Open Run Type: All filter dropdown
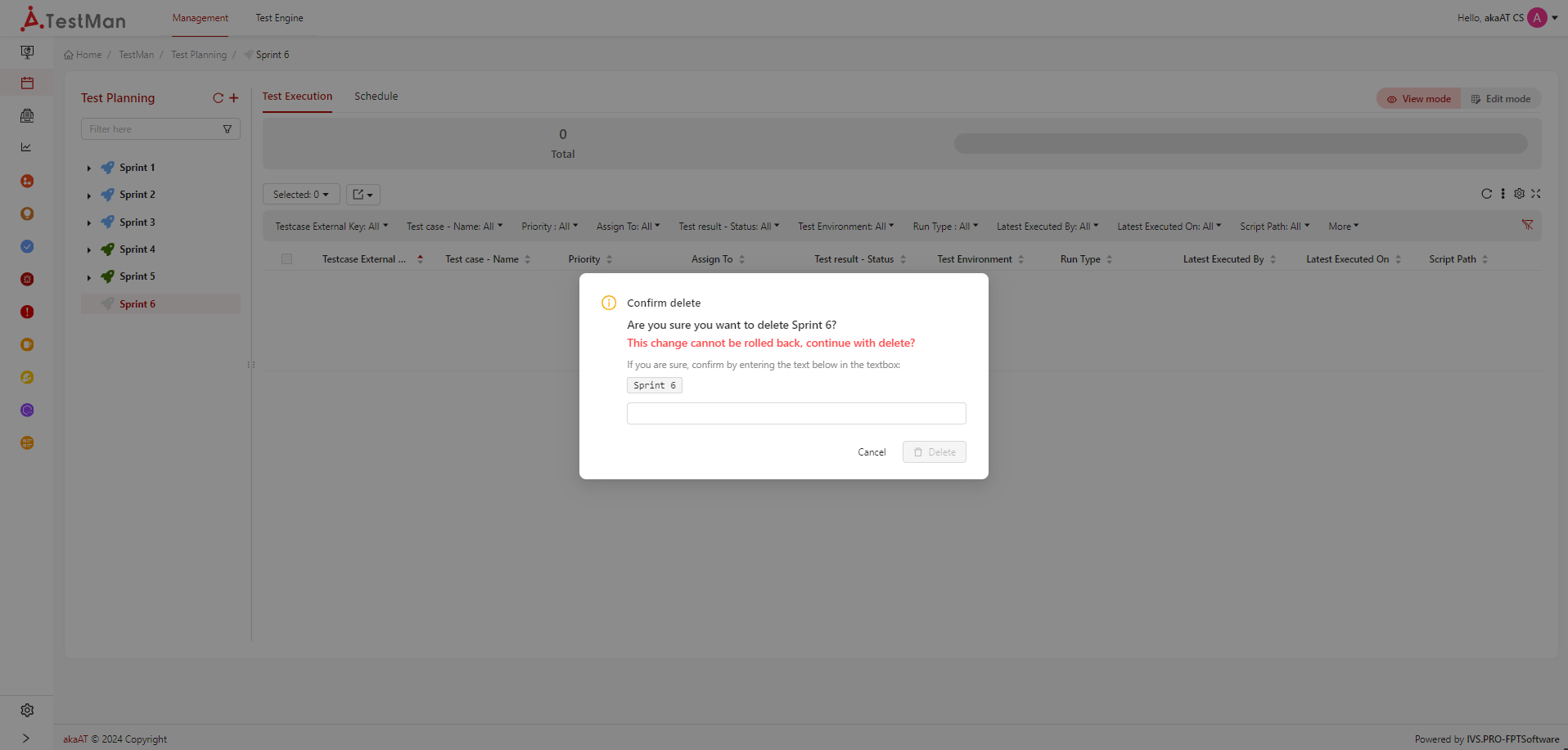Viewport: 1568px width, 750px height. [945, 227]
